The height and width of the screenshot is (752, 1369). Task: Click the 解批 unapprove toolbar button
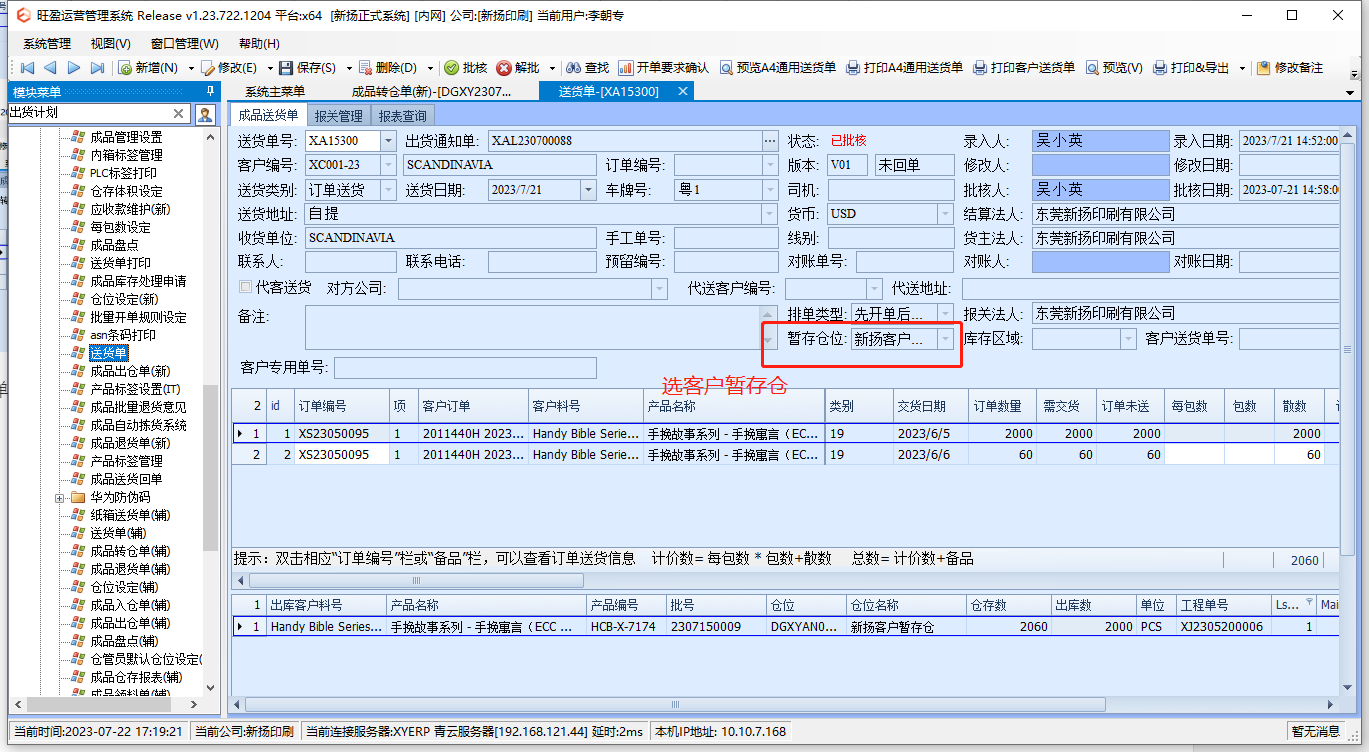(518, 68)
